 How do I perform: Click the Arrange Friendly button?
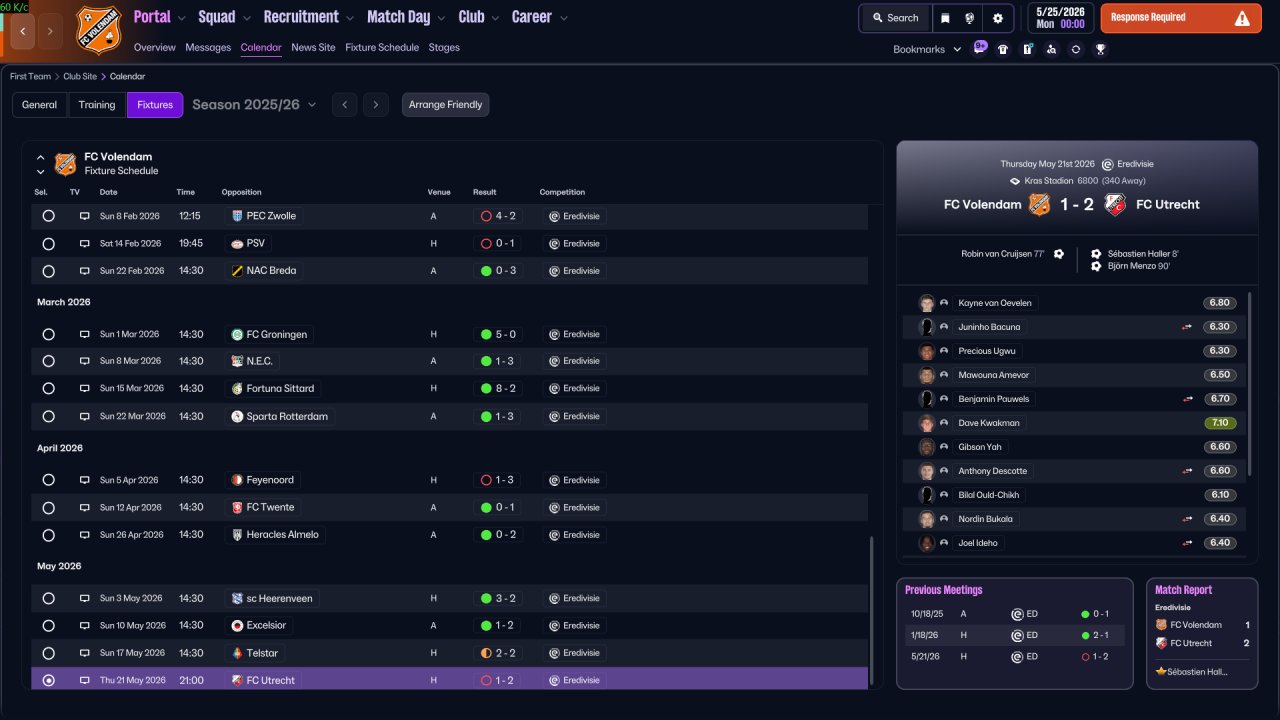[x=446, y=105]
